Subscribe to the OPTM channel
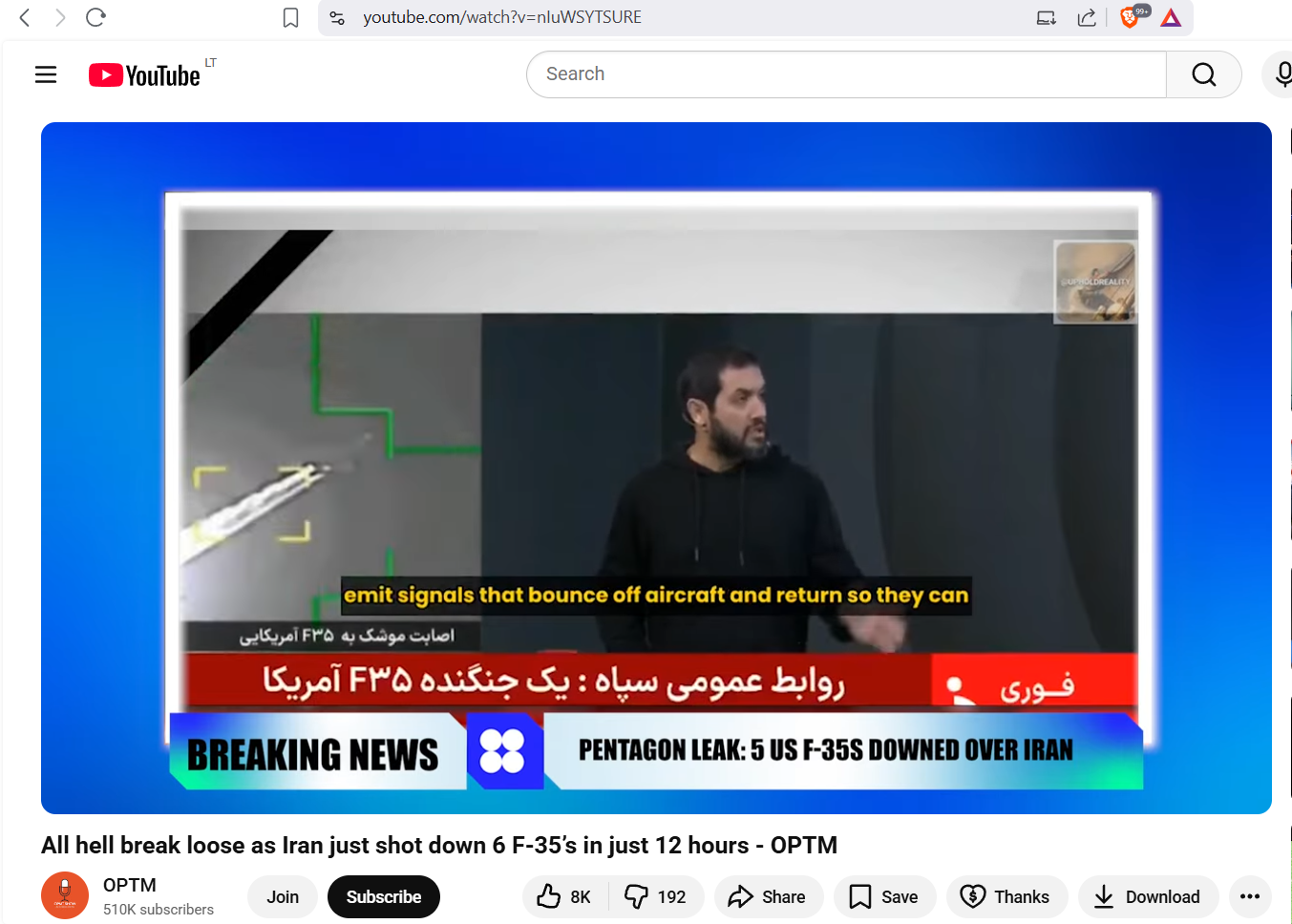This screenshot has width=1292, height=924. tap(384, 897)
